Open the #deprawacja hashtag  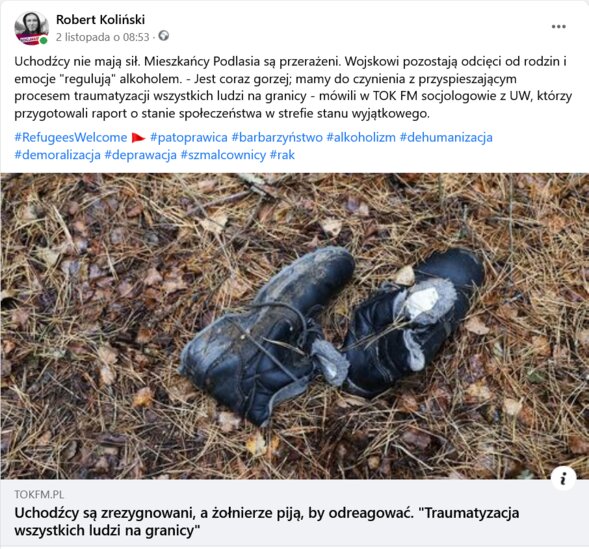tap(140, 155)
